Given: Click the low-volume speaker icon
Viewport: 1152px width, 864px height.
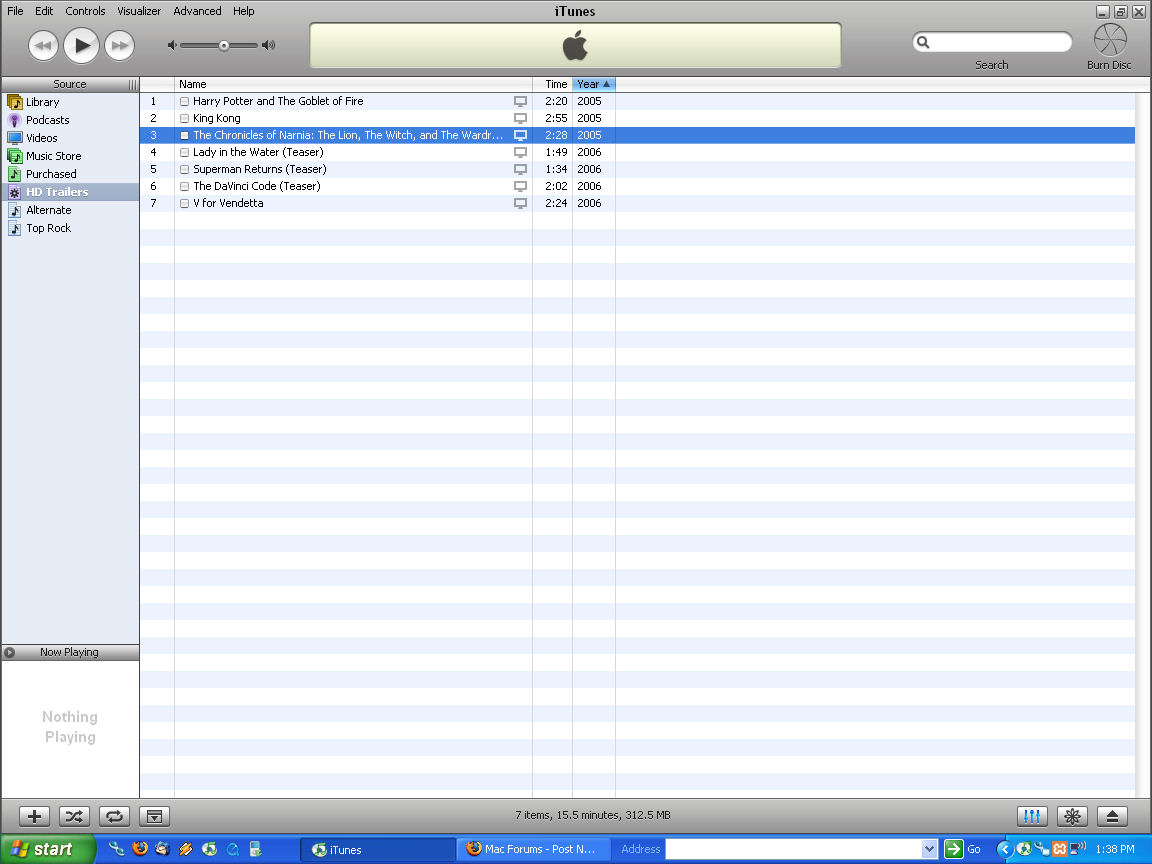Looking at the screenshot, I should 172,46.
